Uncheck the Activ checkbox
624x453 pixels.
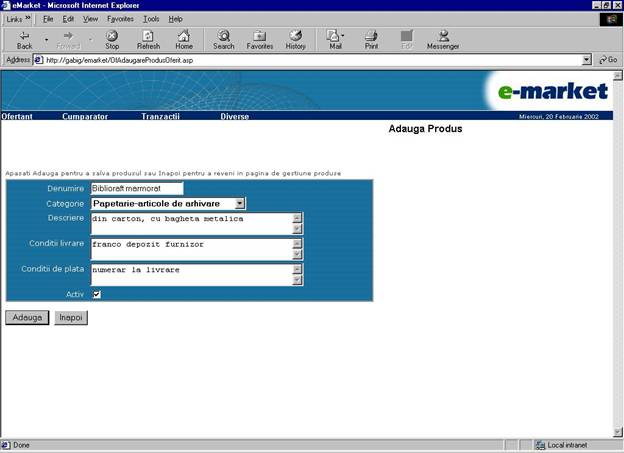(x=97, y=294)
